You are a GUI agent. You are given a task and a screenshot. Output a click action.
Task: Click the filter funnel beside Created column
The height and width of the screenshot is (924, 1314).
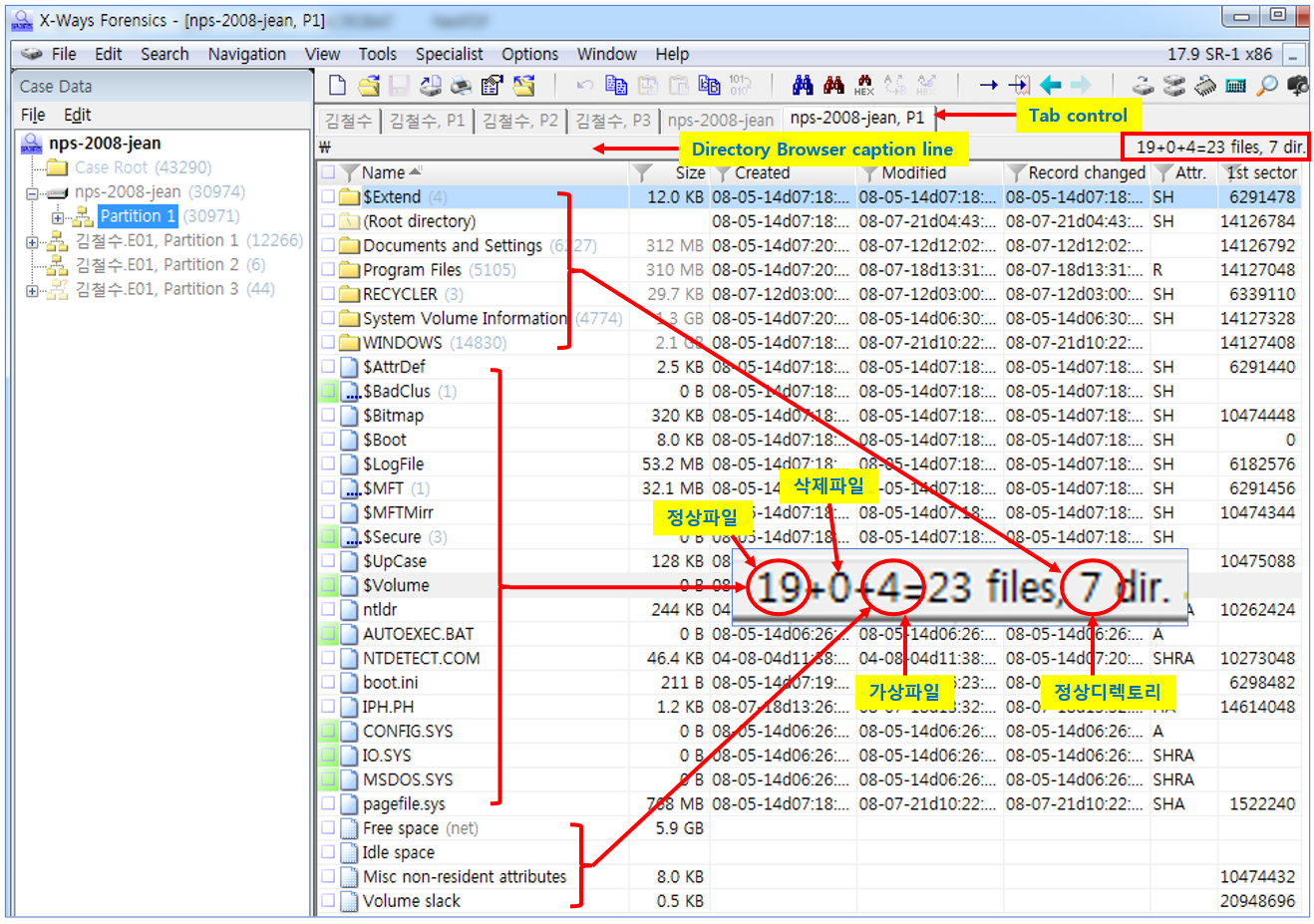point(723,172)
